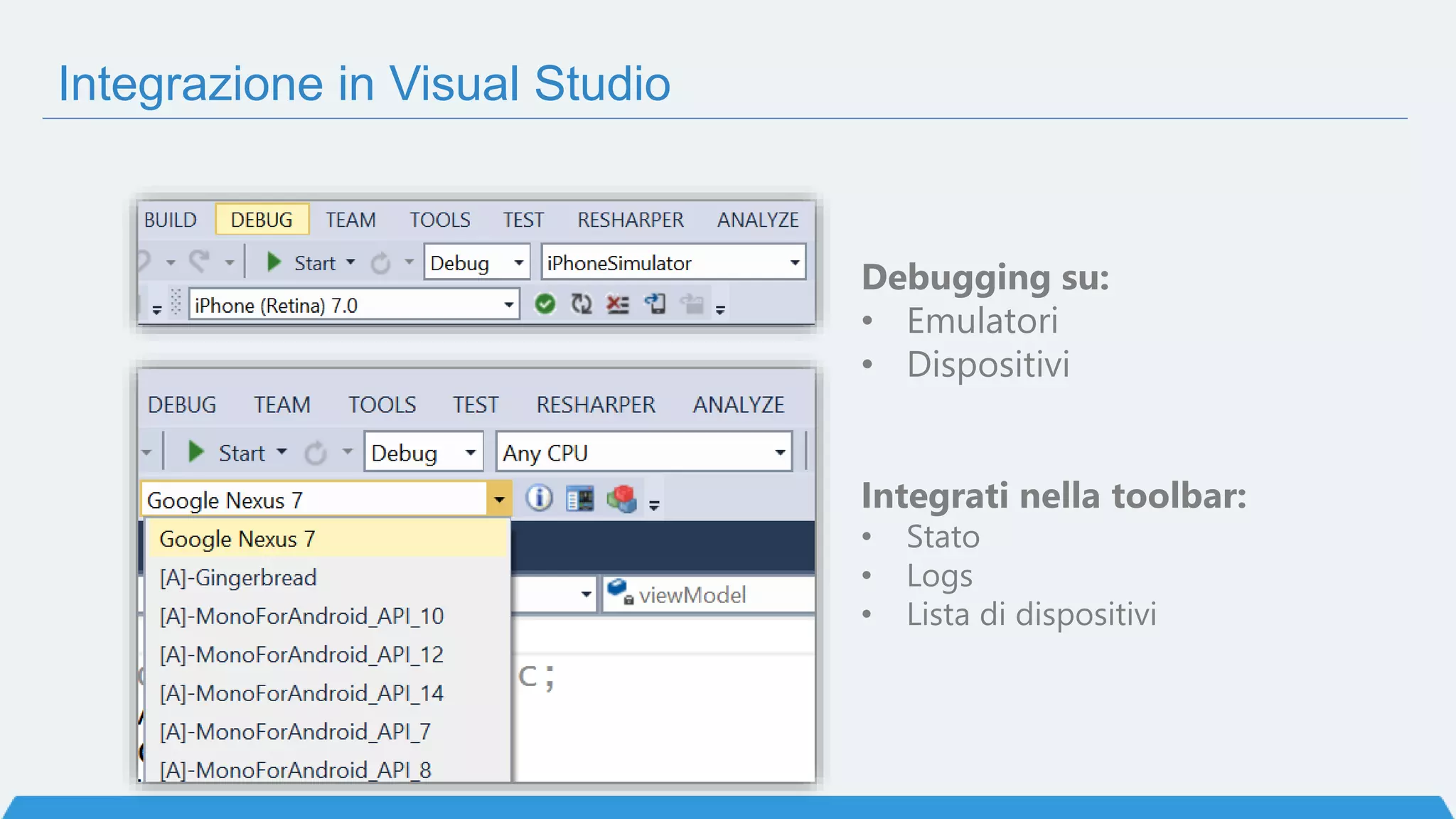The image size is (1456, 819).
Task: Click the slide title Integrazione in Visual Studio
Action: pyautogui.click(x=364, y=83)
